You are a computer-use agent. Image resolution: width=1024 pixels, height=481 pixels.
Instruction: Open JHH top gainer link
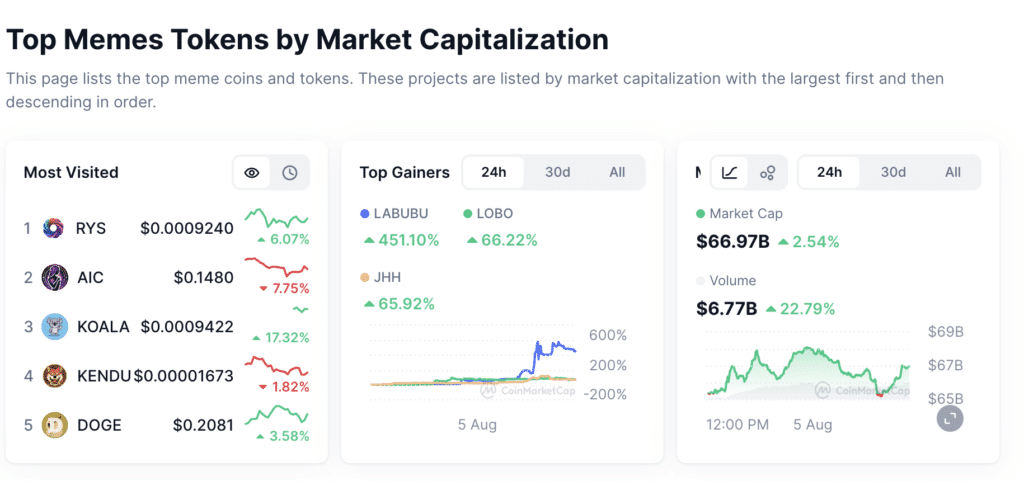click(387, 277)
